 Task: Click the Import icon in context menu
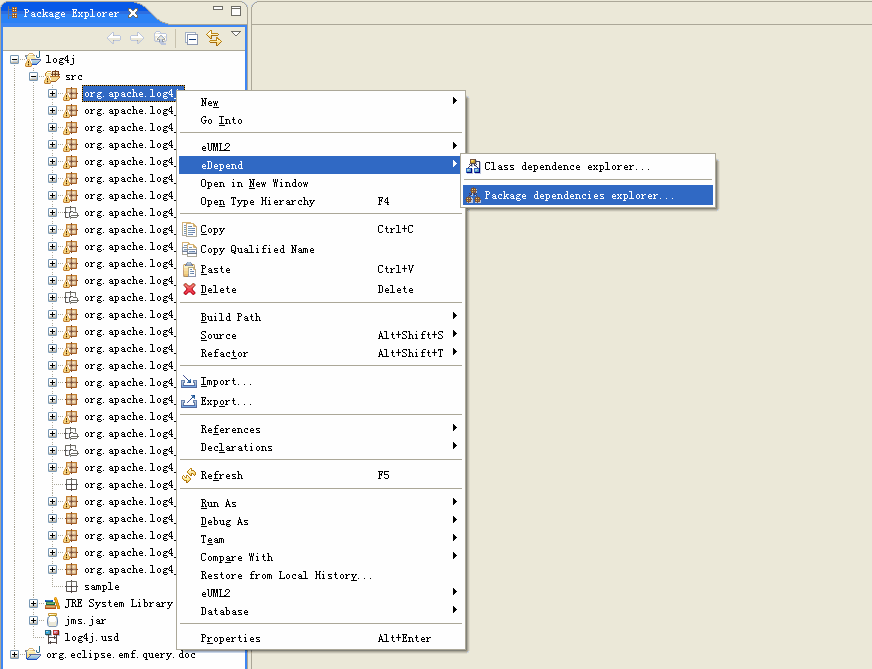pos(189,381)
